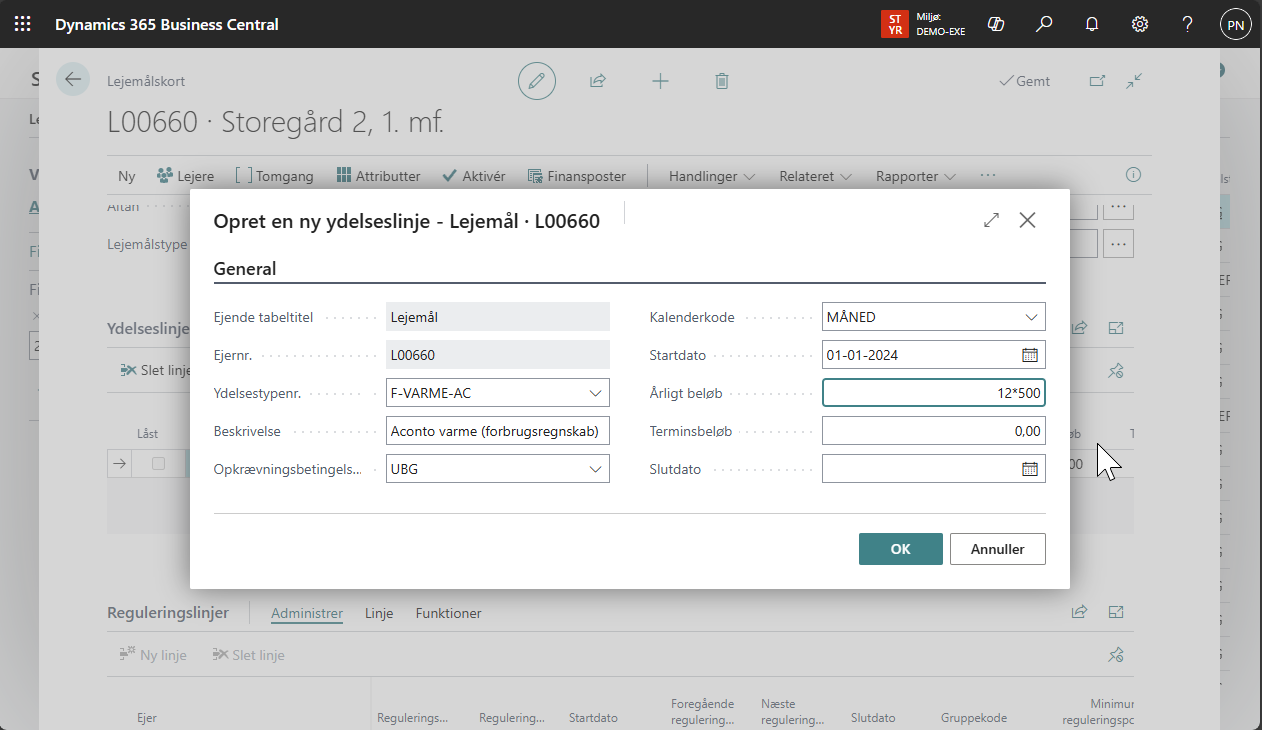1262x730 pixels.
Task: Open the app launcher waffle menu
Action: (22, 24)
